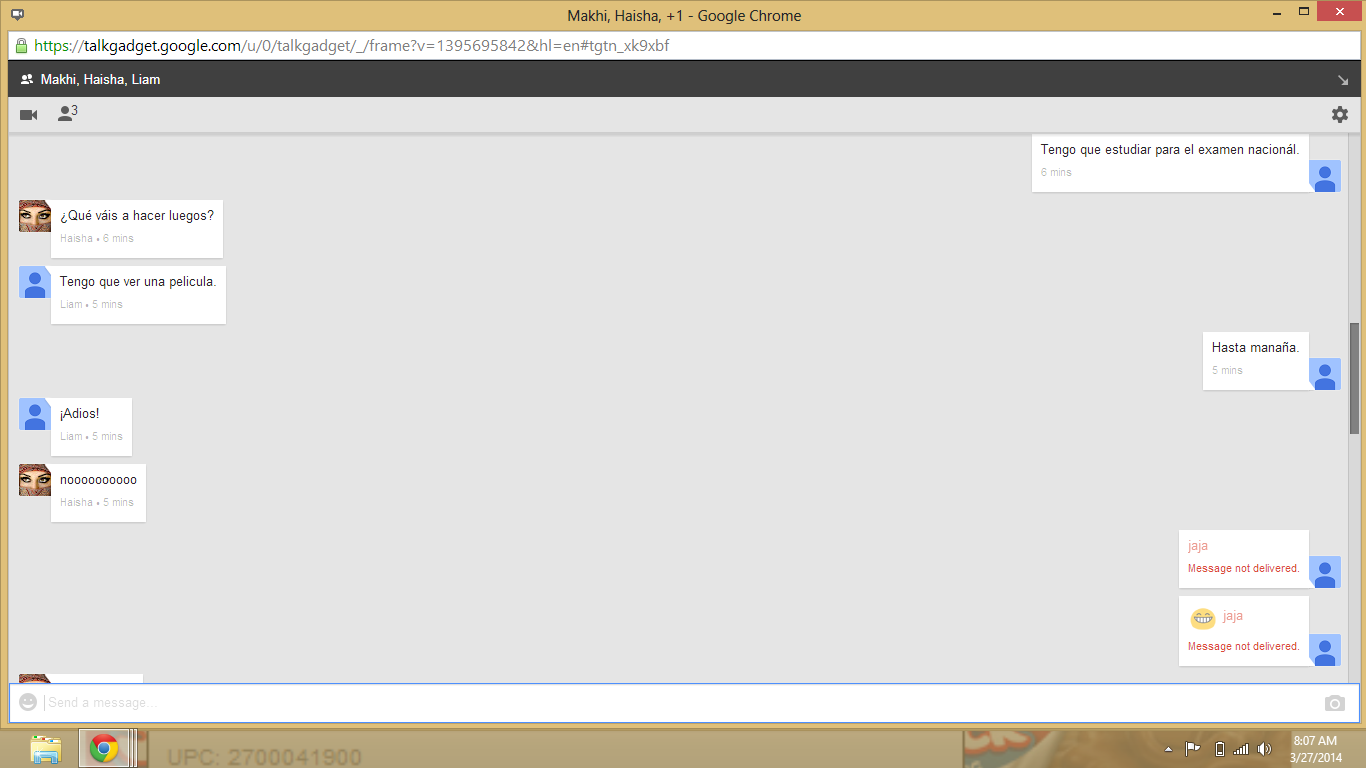Image resolution: width=1366 pixels, height=768 pixels.
Task: Click Liam's avatar next to '¡Adios!'
Action: tap(35, 414)
